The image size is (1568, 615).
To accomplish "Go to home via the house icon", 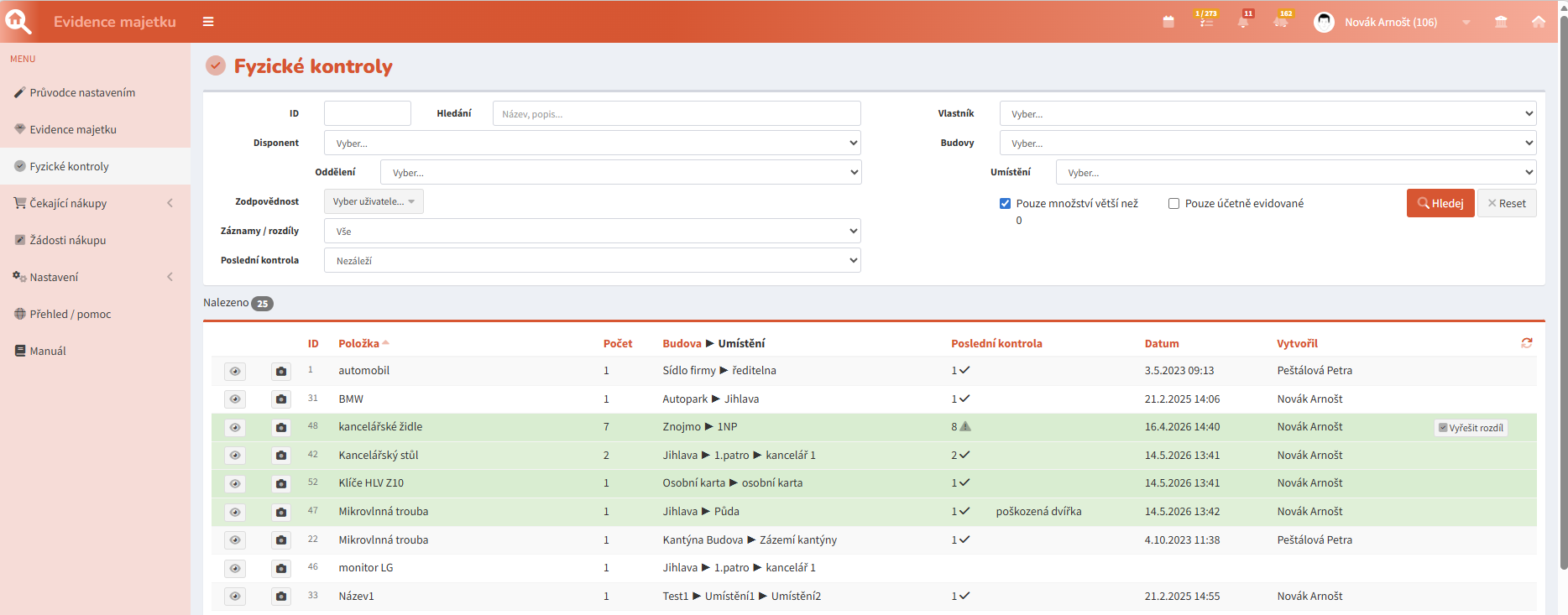I will tap(1539, 22).
